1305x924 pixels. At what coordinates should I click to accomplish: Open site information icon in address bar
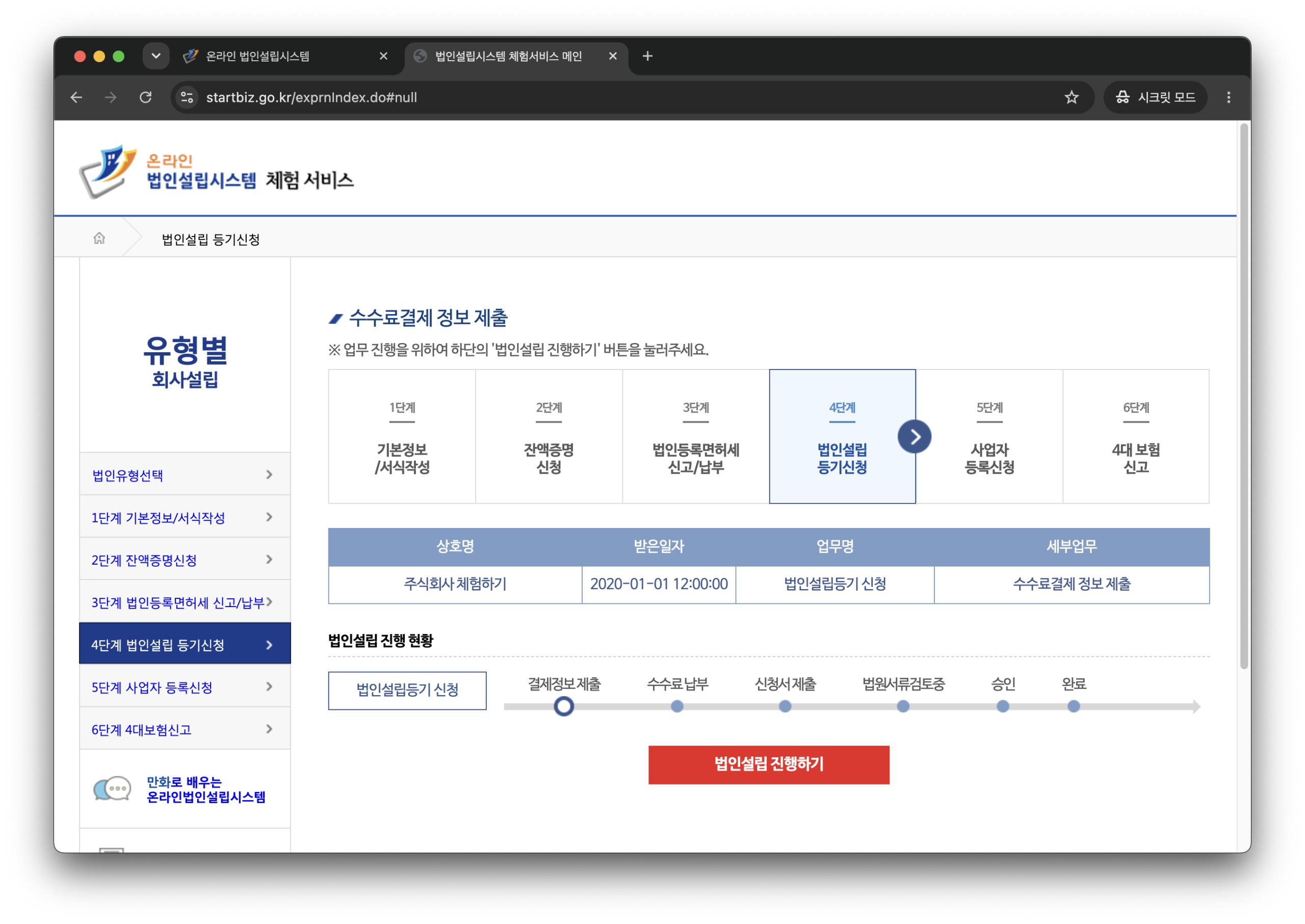[x=187, y=97]
